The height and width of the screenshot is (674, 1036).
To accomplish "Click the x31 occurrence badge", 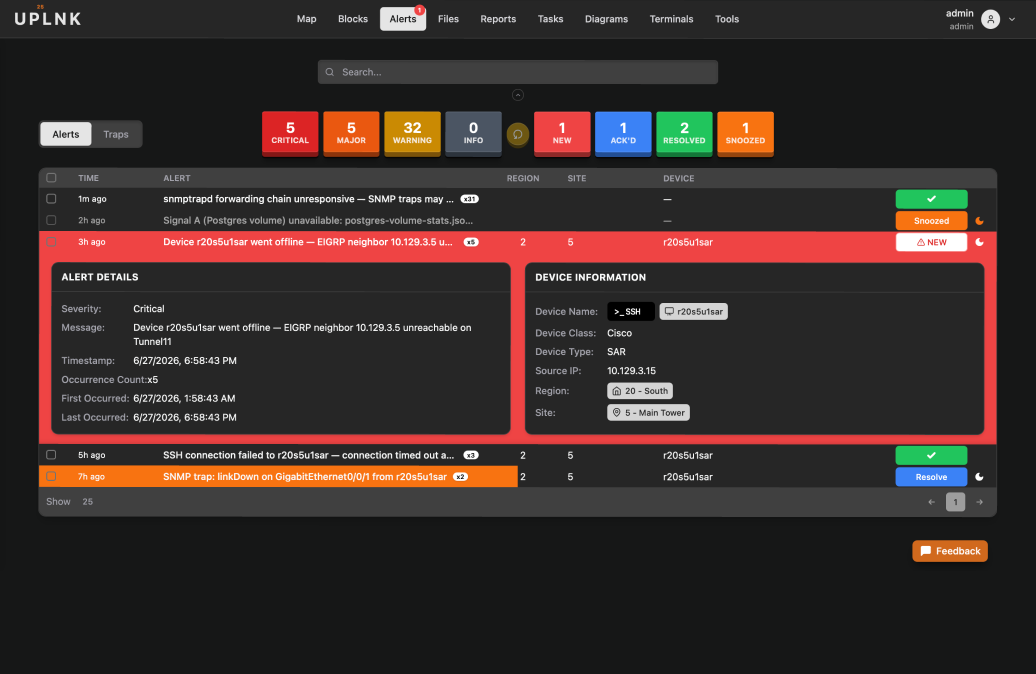I will click(469, 199).
